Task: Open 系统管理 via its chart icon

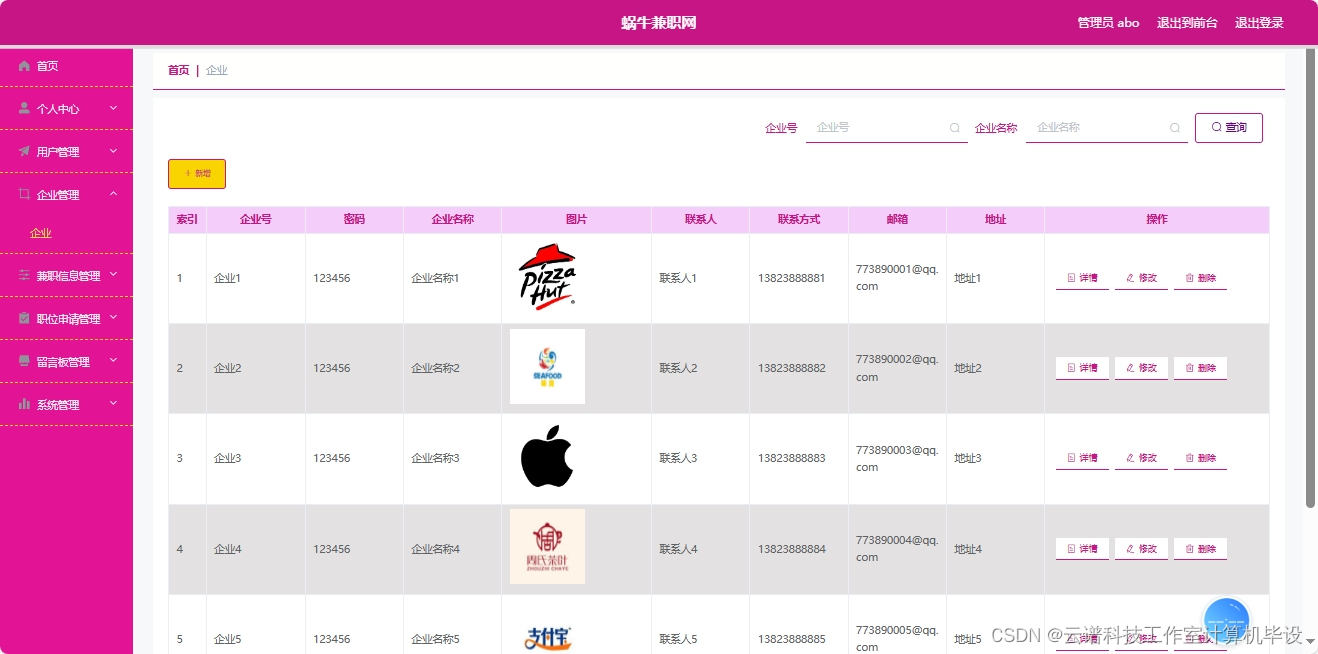Action: click(x=24, y=404)
